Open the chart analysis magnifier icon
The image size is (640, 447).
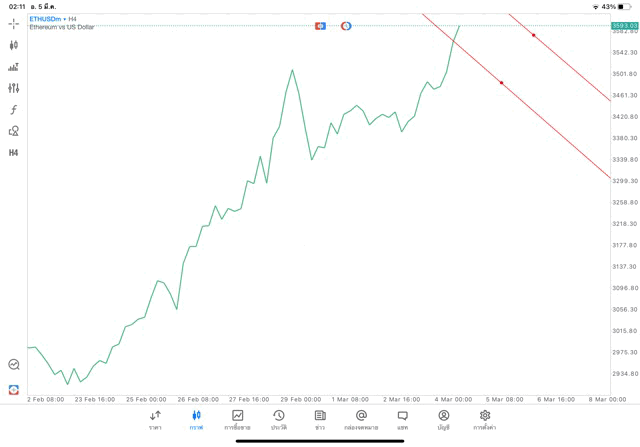(14, 365)
